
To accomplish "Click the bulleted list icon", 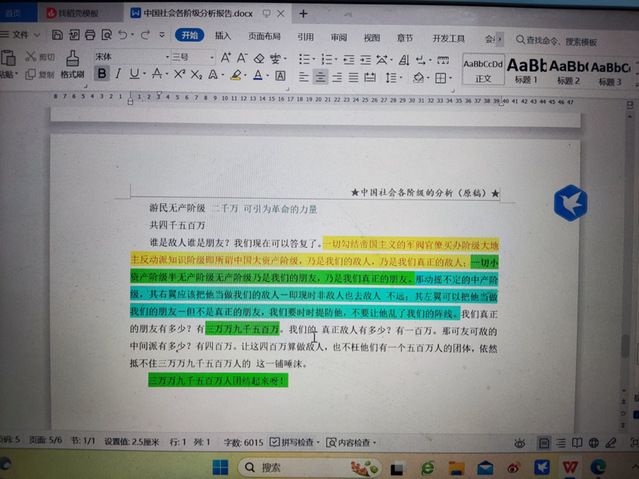I will point(305,57).
